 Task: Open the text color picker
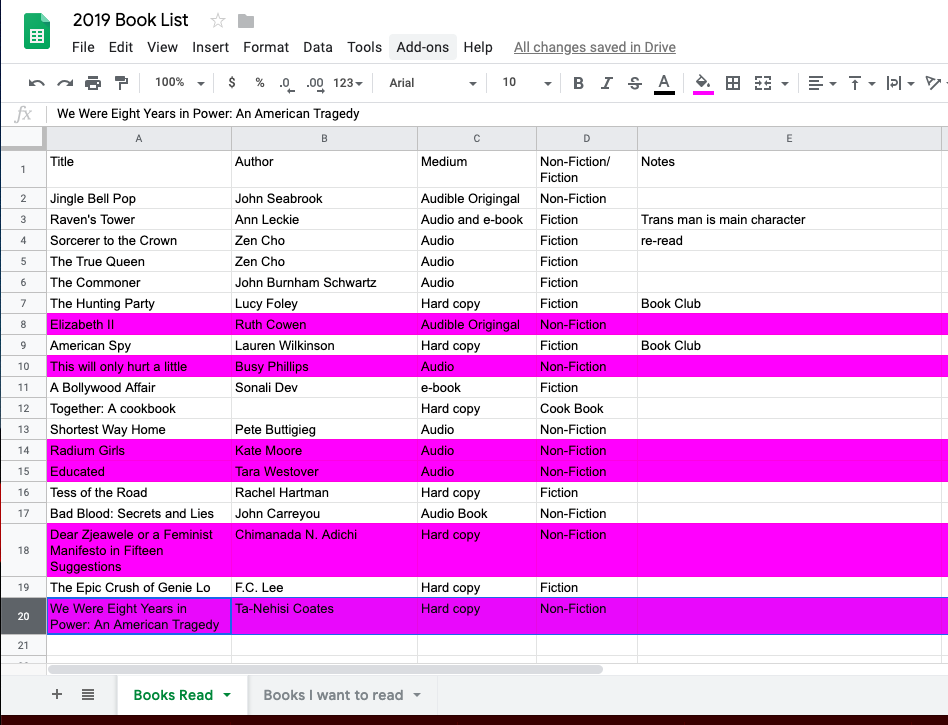pos(664,83)
